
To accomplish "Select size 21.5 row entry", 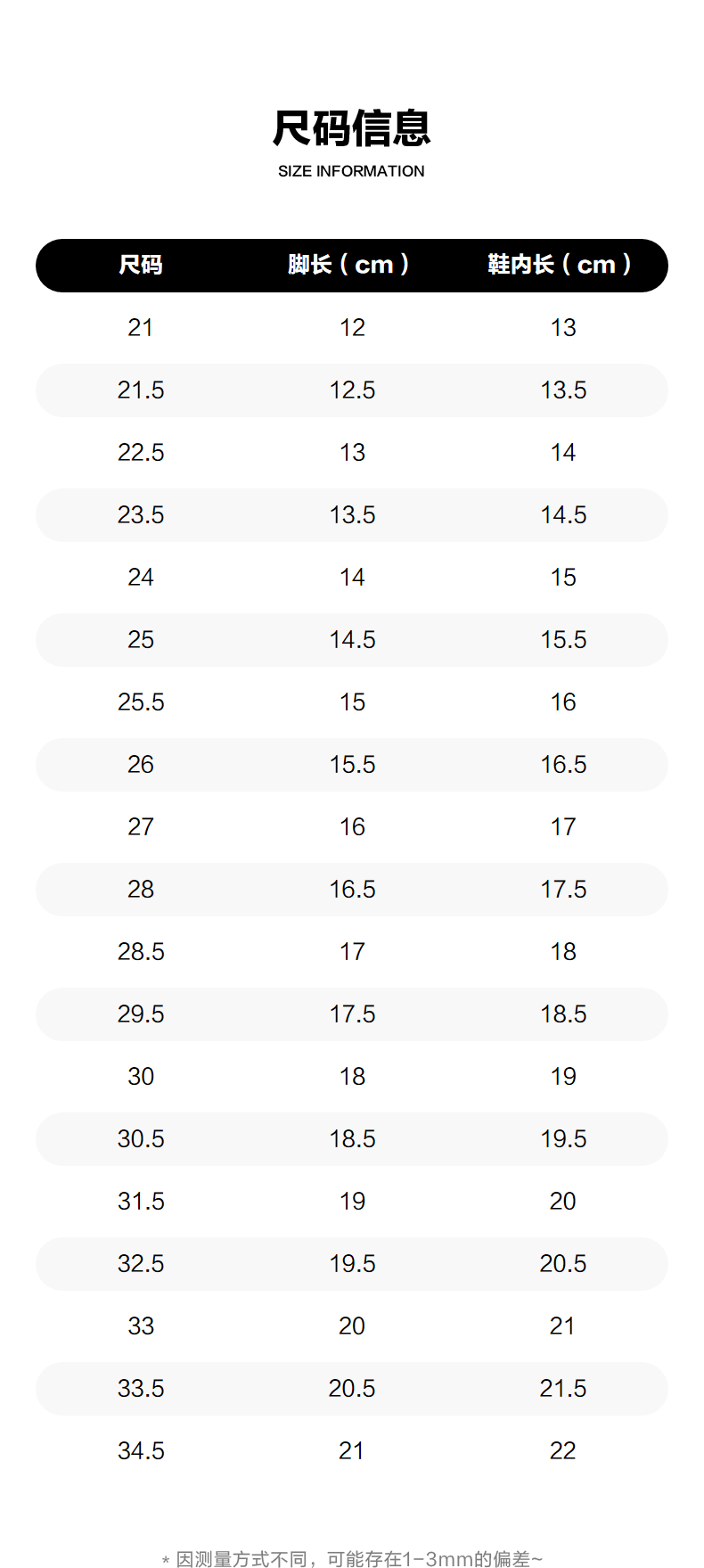I will [141, 390].
